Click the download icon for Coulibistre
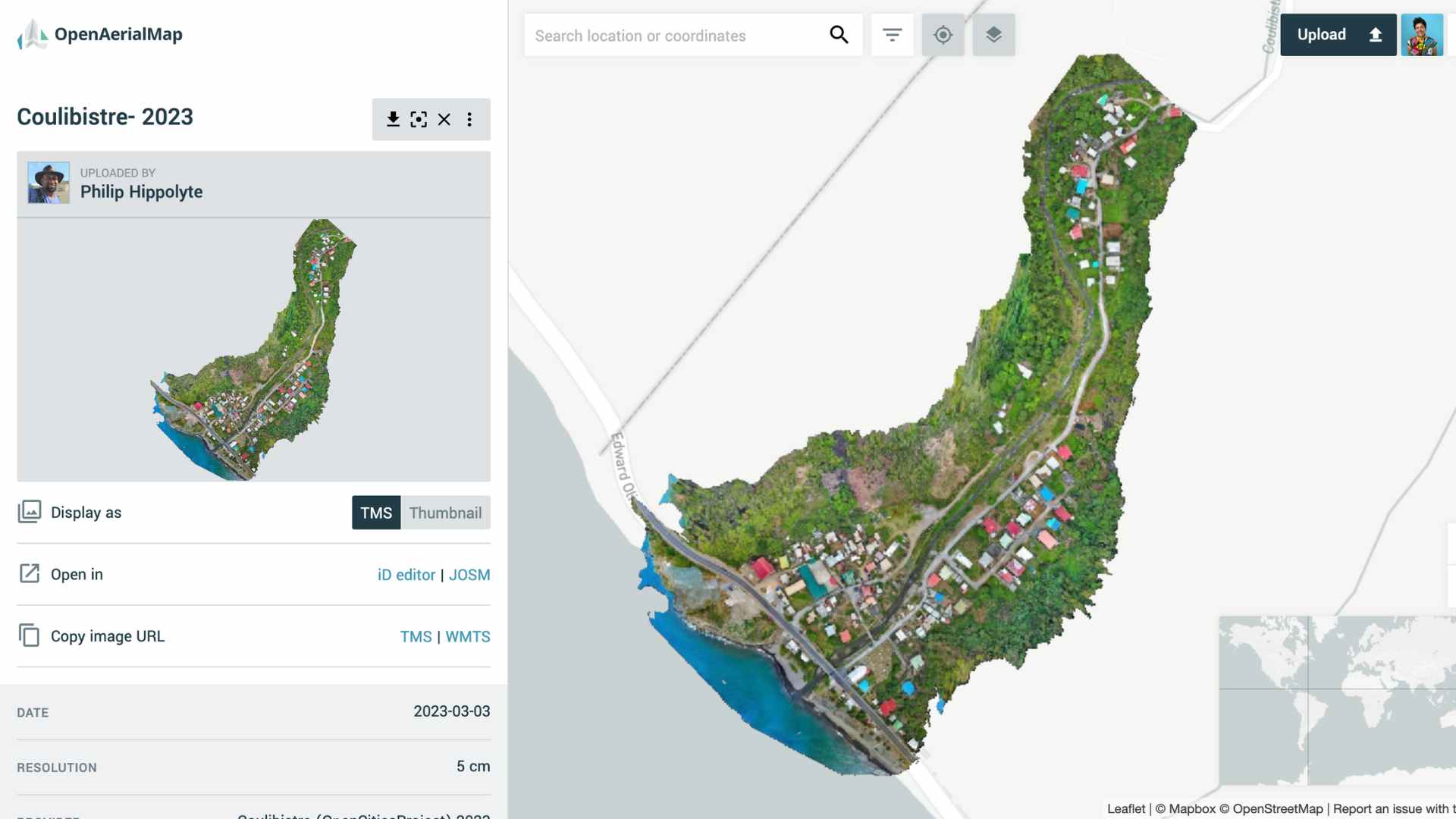The width and height of the screenshot is (1456, 819). coord(393,118)
